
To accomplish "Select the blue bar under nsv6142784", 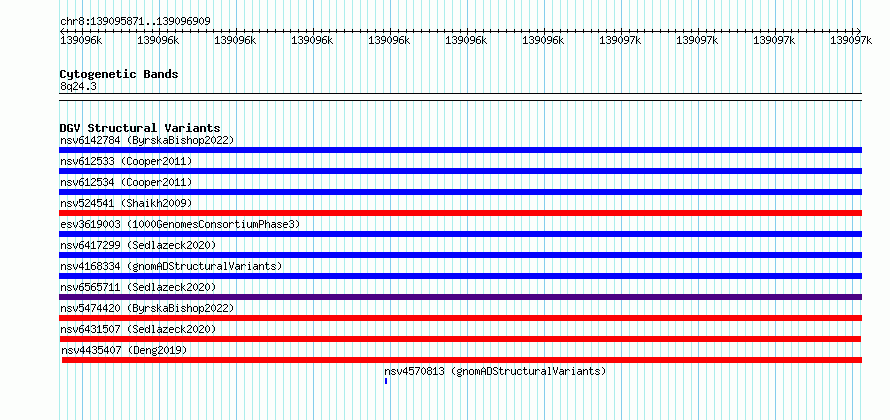I will tap(460, 150).
